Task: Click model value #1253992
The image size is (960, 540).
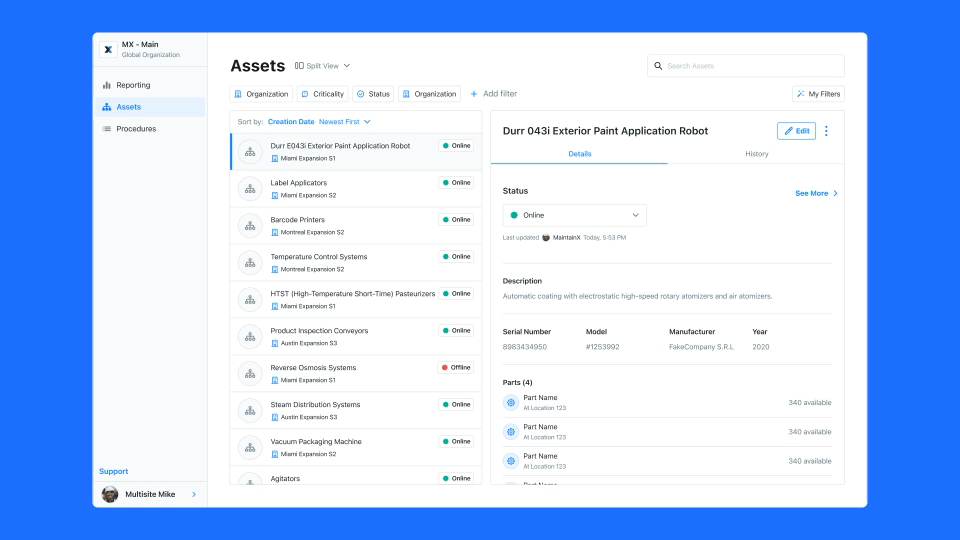Action: pyautogui.click(x=602, y=347)
